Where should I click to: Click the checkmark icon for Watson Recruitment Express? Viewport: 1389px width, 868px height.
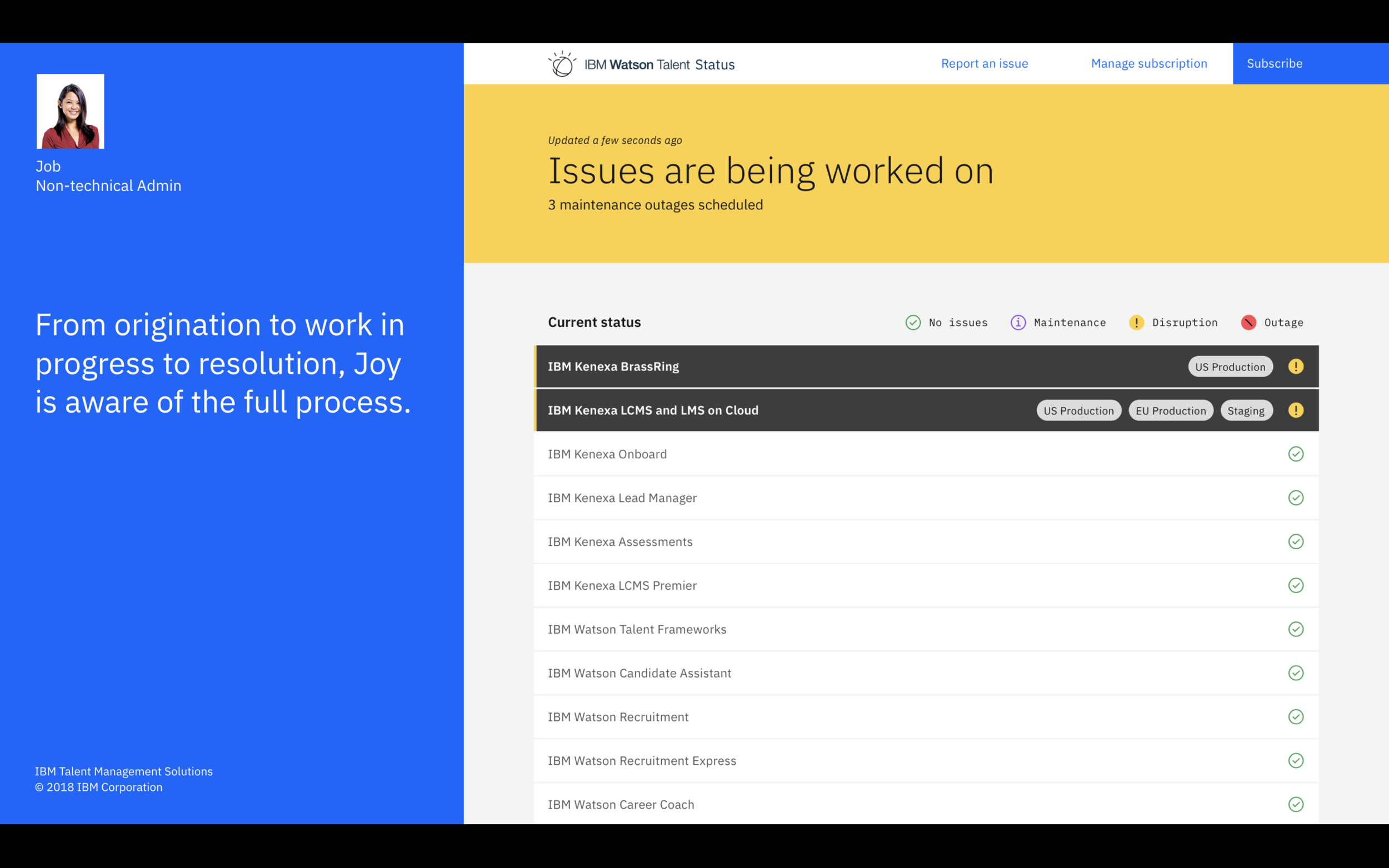(x=1296, y=761)
